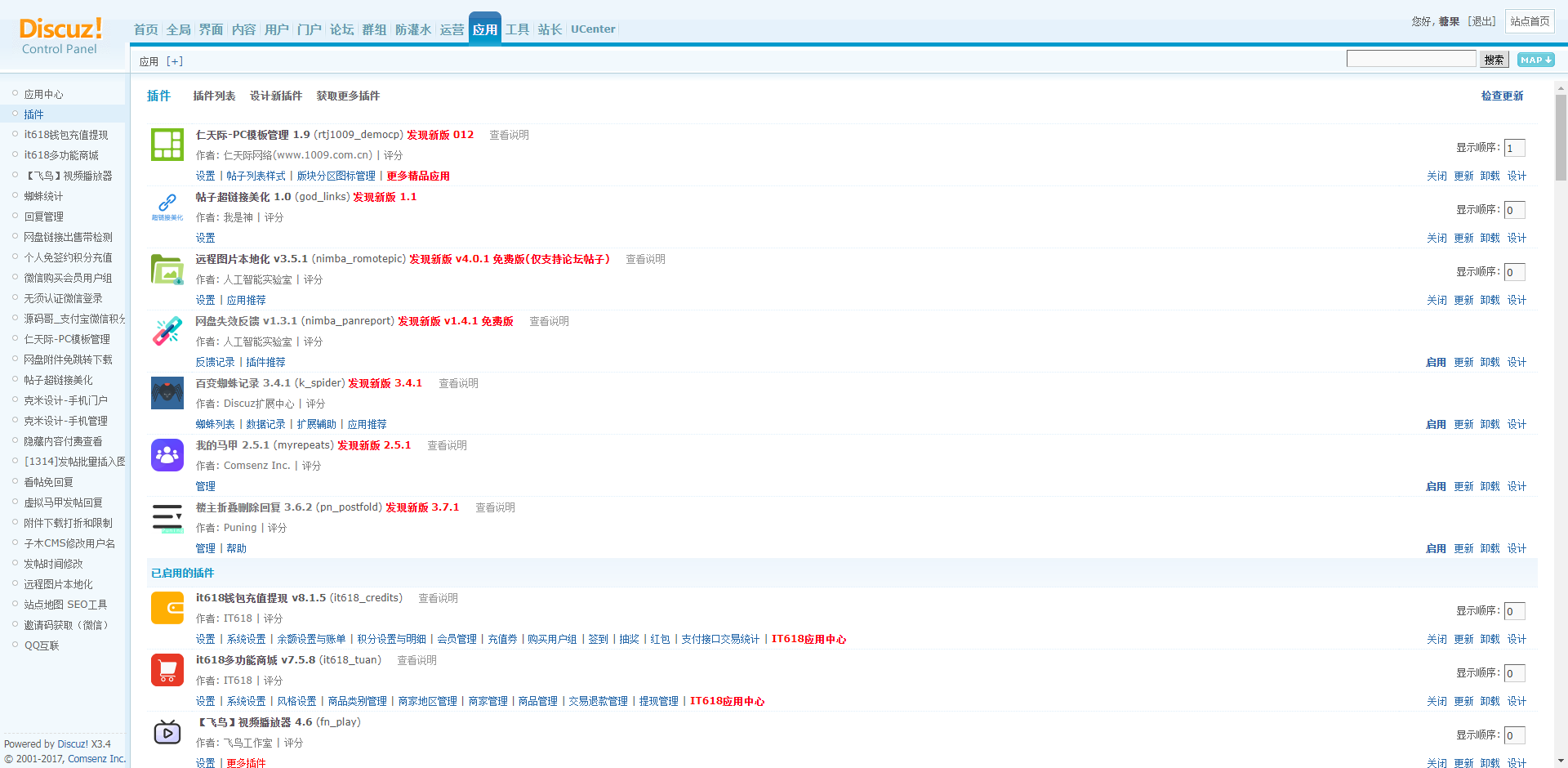This screenshot has height=768, width=1568.
Task: Open 商家管理 link of it618多功能商城
Action: click(488, 701)
